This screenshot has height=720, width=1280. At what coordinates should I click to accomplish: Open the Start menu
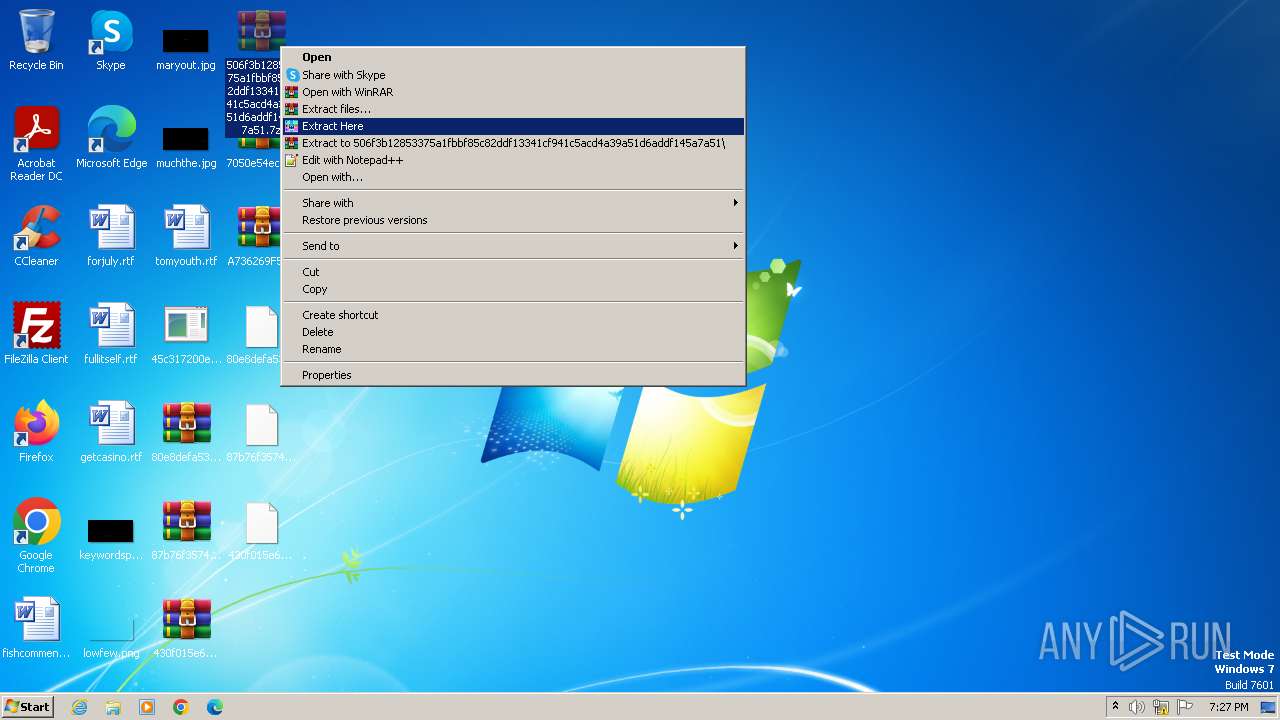(x=27, y=707)
